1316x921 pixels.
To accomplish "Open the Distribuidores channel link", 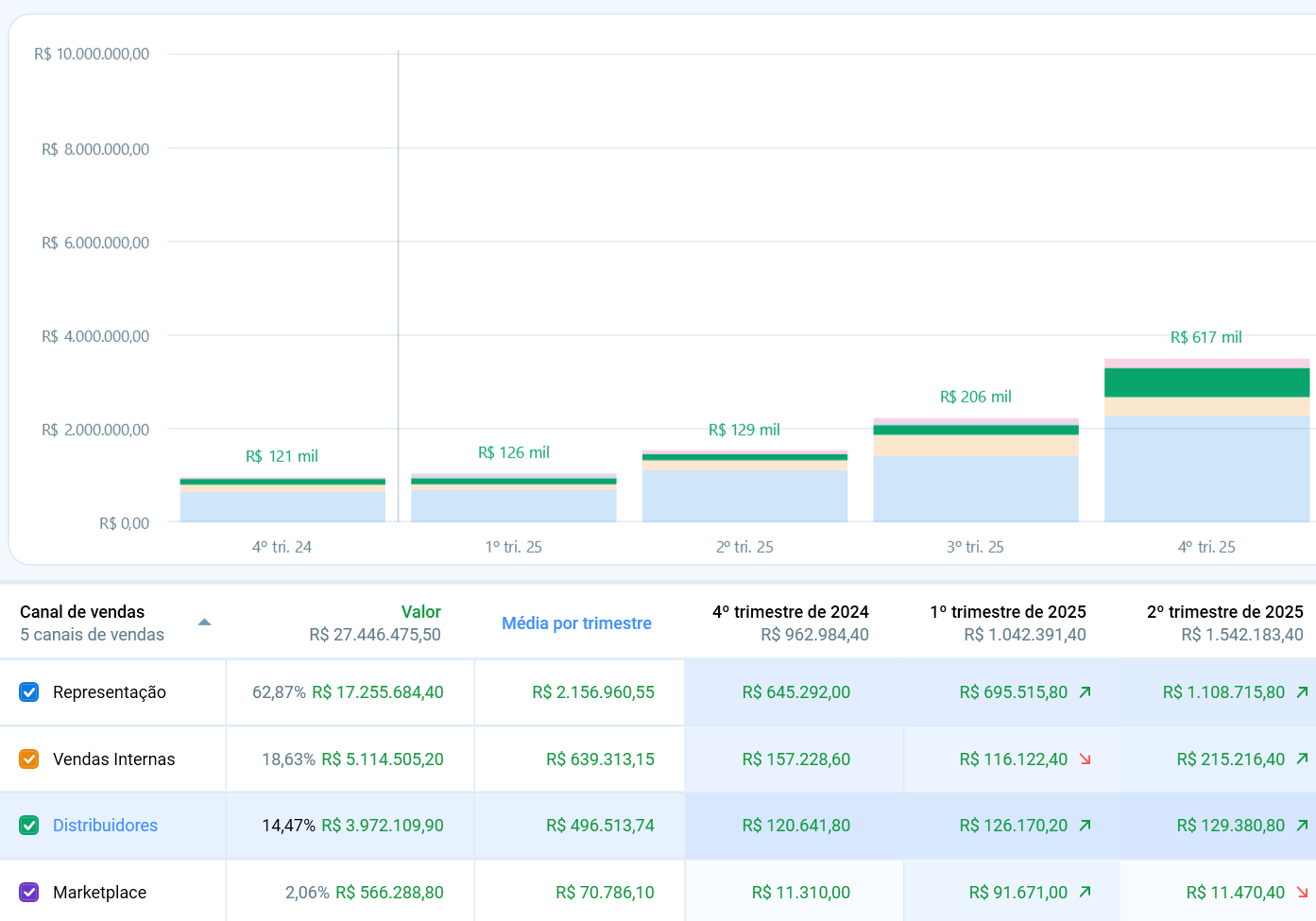I will pos(105,826).
